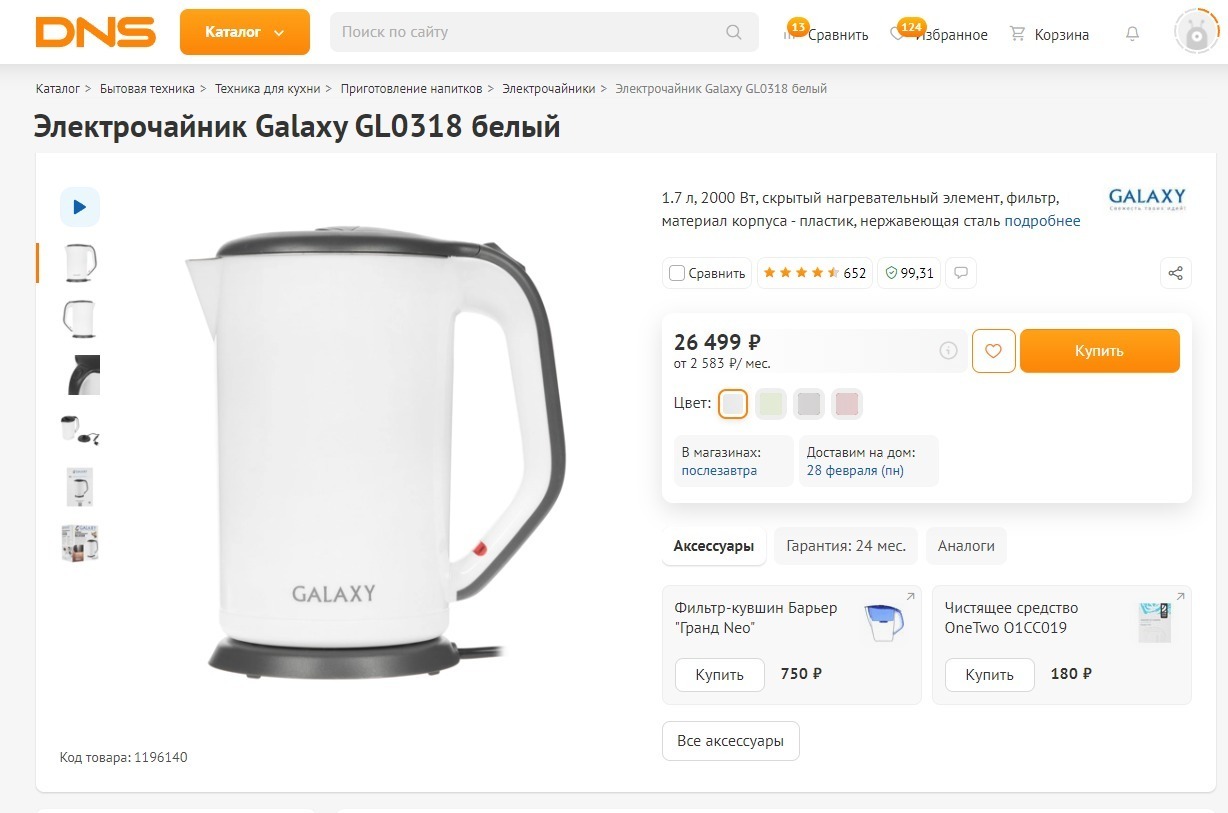This screenshot has width=1228, height=813.
Task: Click the search magnifier icon
Action: (734, 32)
